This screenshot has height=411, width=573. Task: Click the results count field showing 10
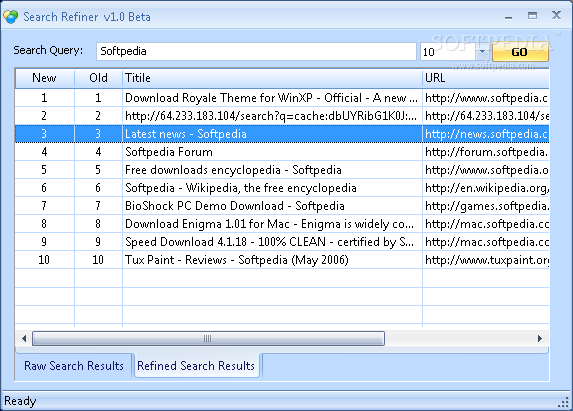pyautogui.click(x=448, y=52)
